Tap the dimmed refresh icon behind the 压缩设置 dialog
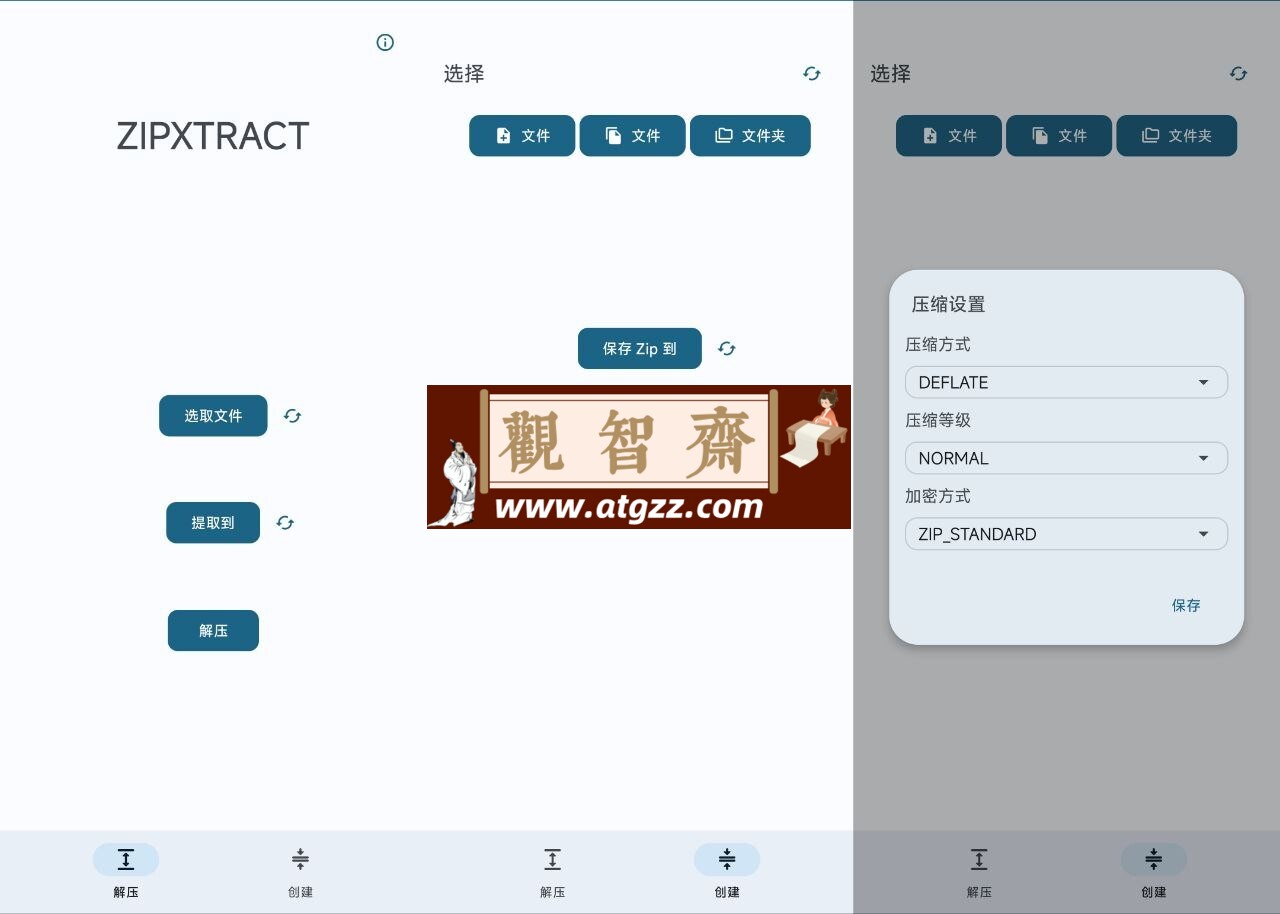This screenshot has height=914, width=1280. click(x=1239, y=74)
